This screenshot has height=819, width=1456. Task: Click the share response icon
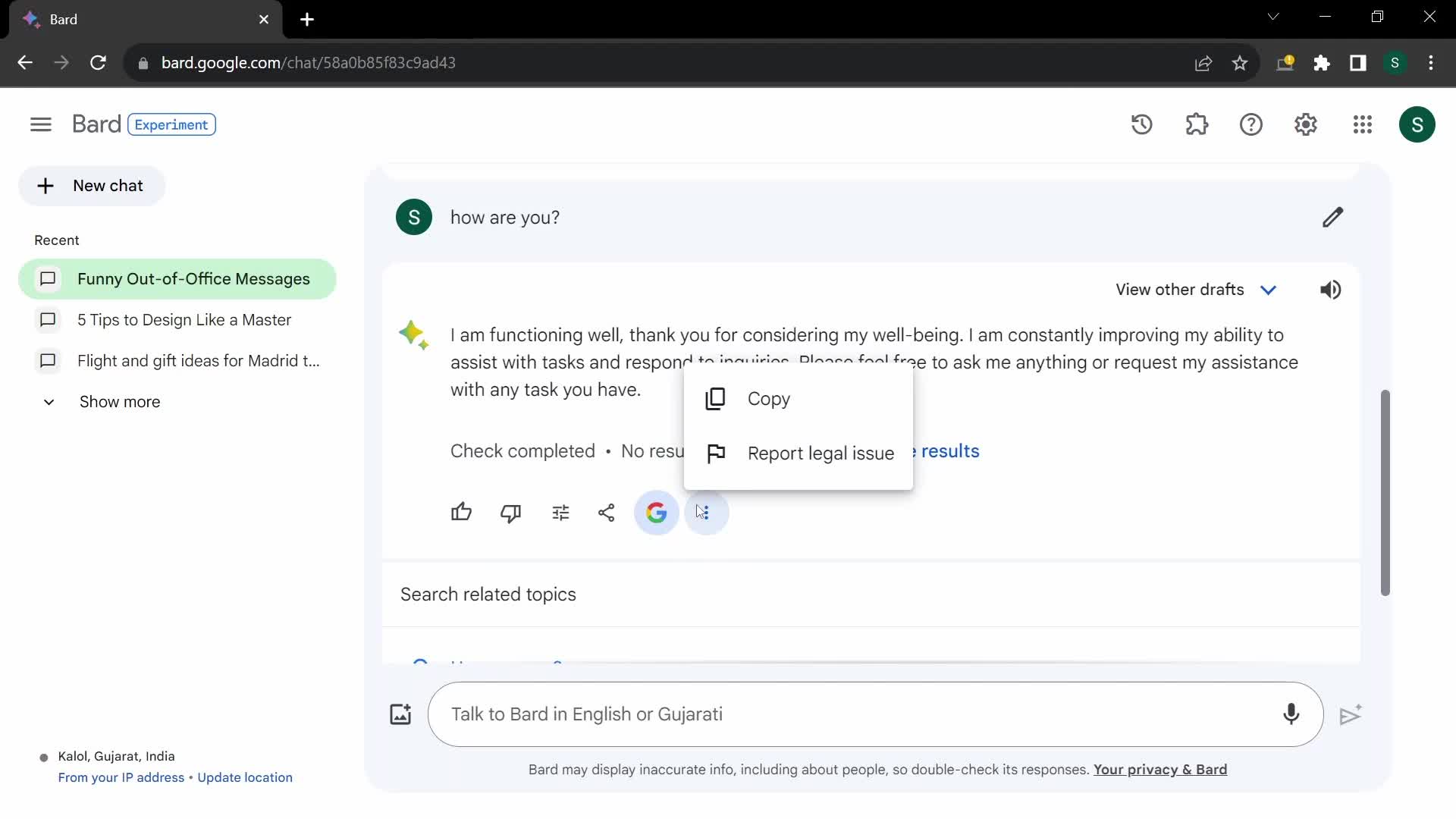[607, 512]
